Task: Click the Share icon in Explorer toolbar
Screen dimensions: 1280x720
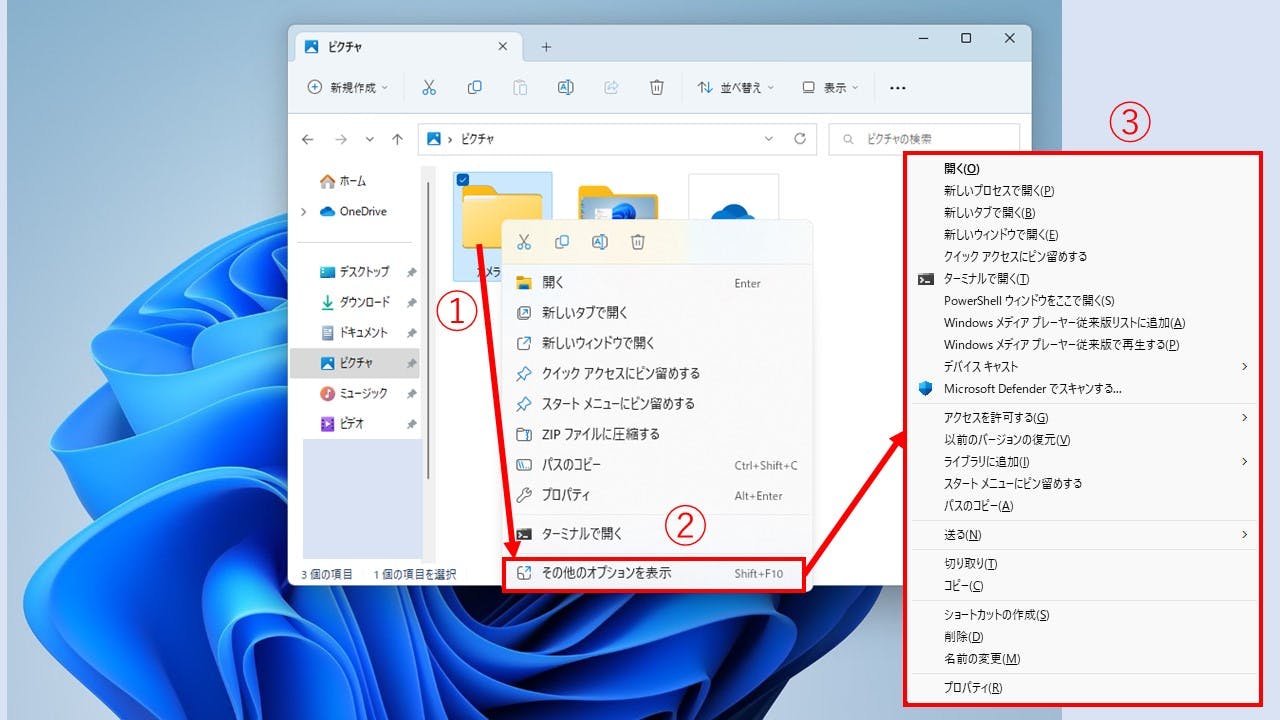Action: coord(611,88)
